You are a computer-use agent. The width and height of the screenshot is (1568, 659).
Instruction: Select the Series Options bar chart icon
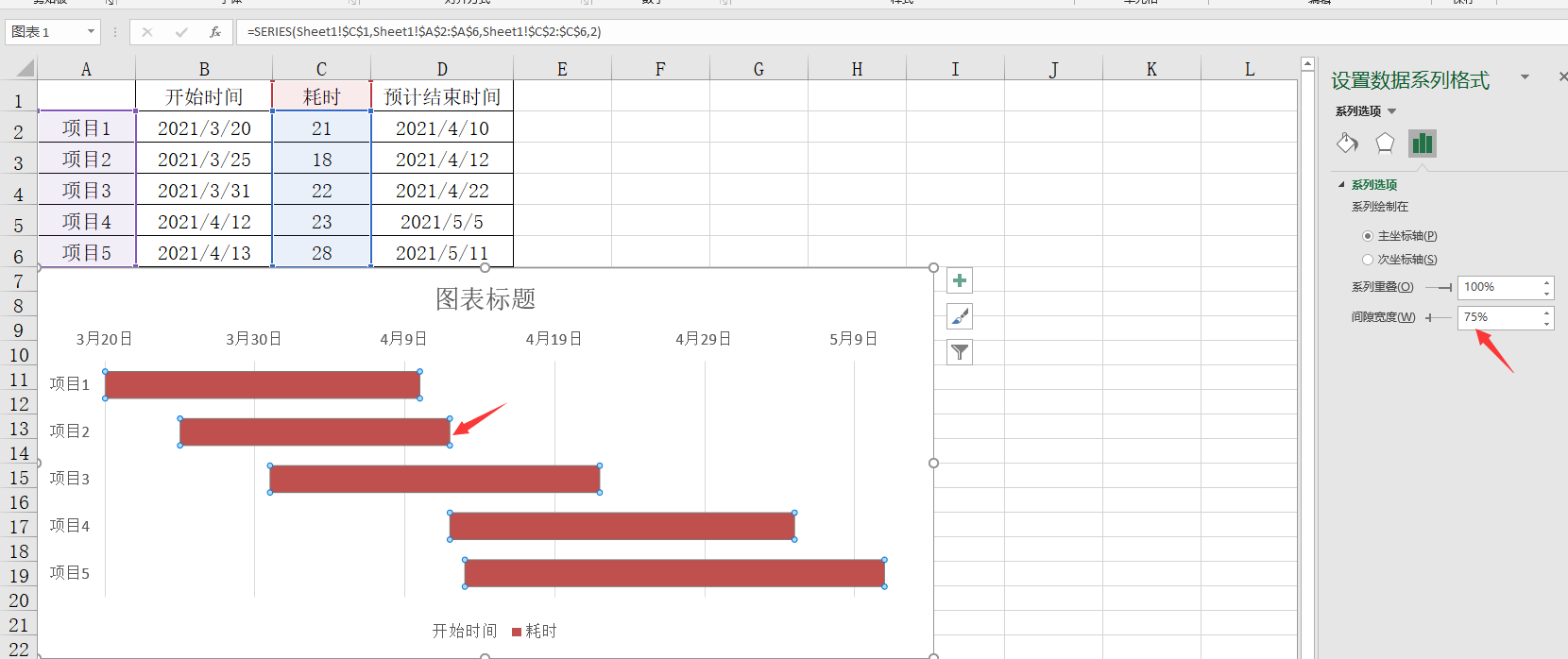click(1423, 144)
